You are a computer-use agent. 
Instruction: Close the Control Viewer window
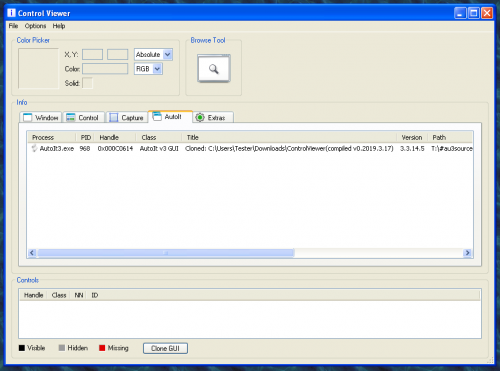pos(487,13)
